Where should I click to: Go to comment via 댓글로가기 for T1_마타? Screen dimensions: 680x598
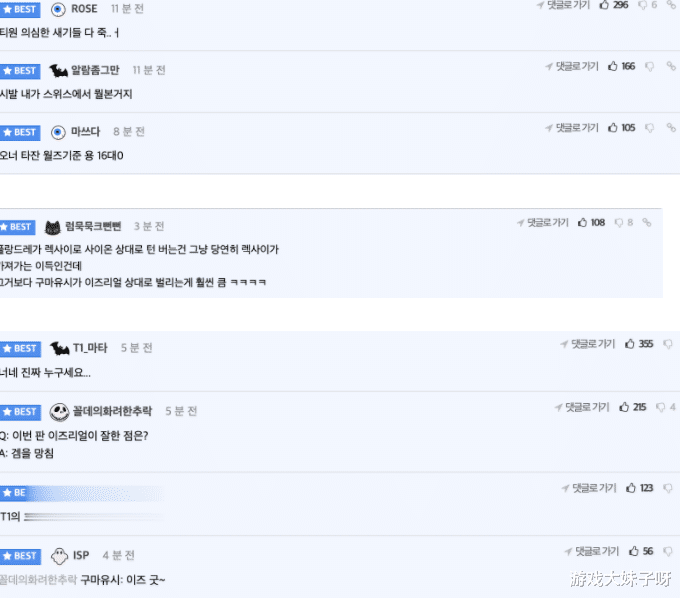[588, 344]
